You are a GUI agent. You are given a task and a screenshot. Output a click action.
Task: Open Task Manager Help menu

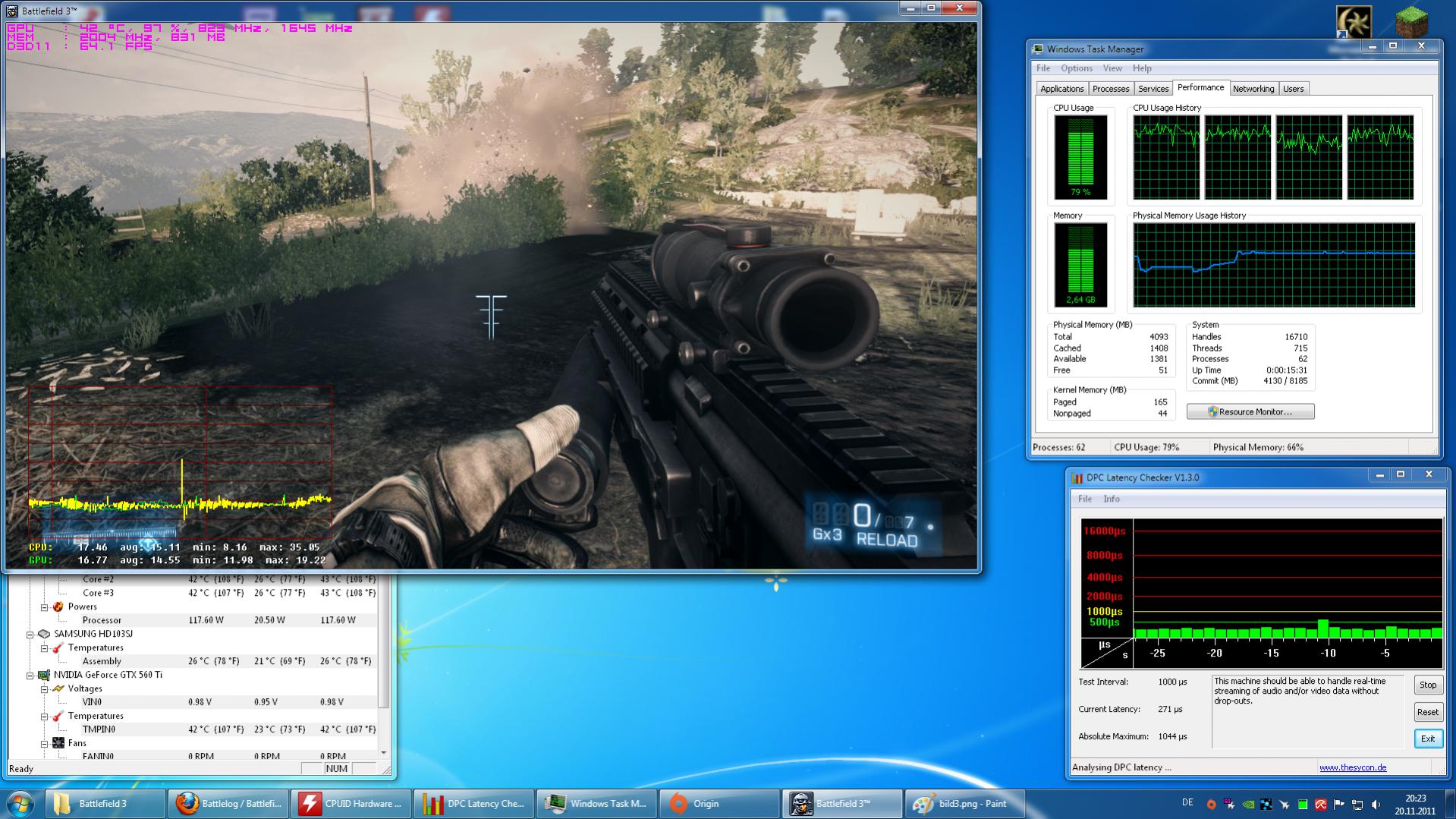(x=1142, y=68)
